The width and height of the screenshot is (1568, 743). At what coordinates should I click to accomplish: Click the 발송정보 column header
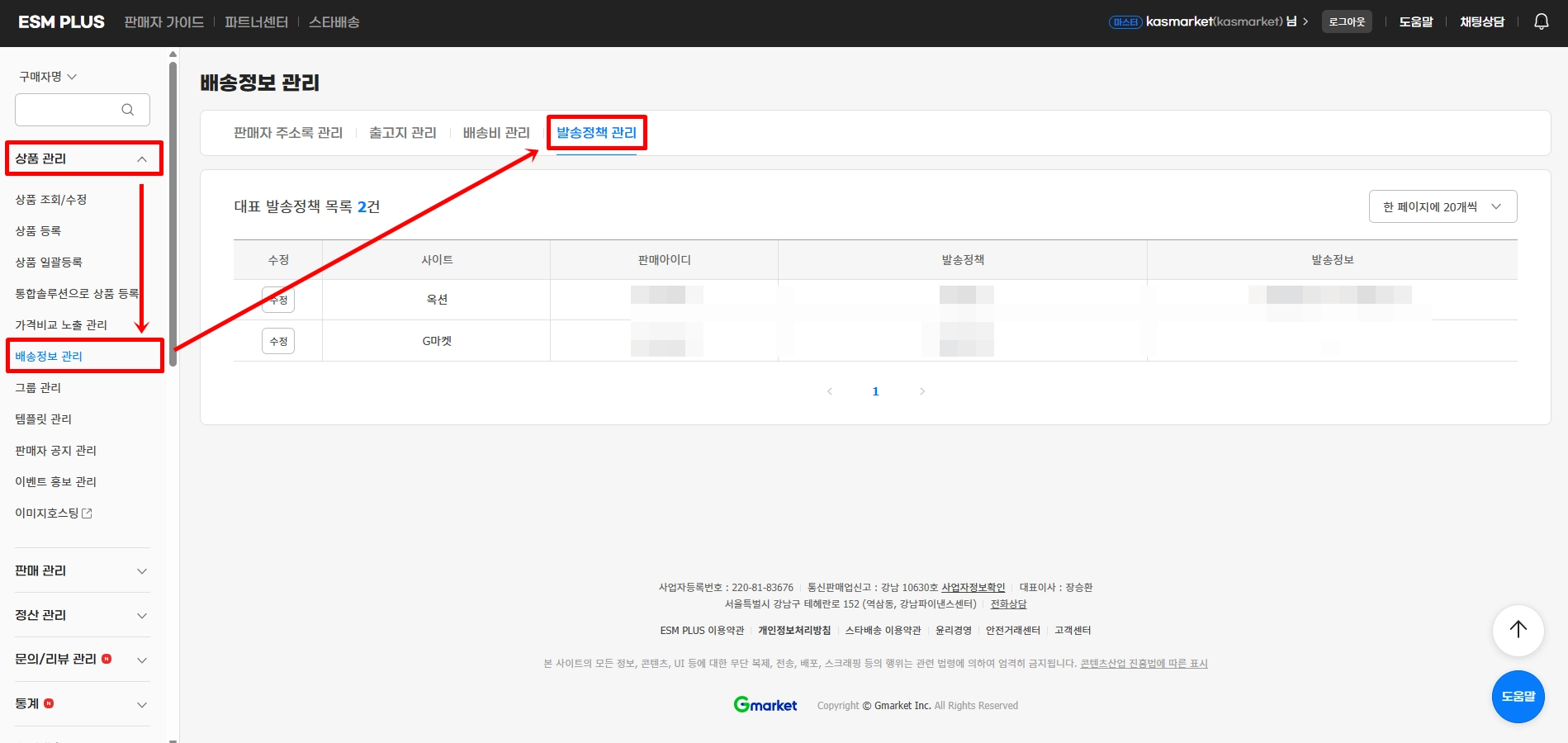coord(1333,260)
